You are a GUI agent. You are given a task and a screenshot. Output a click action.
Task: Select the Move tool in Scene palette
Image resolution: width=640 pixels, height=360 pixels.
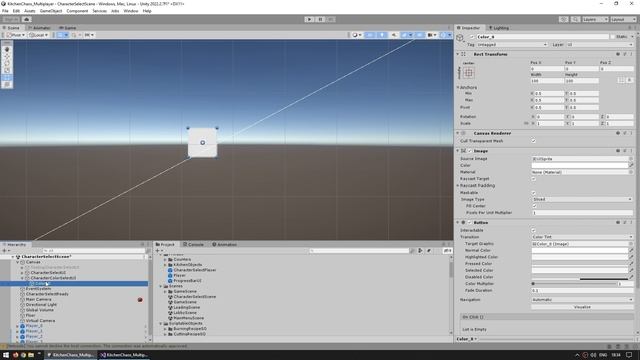(7, 56)
